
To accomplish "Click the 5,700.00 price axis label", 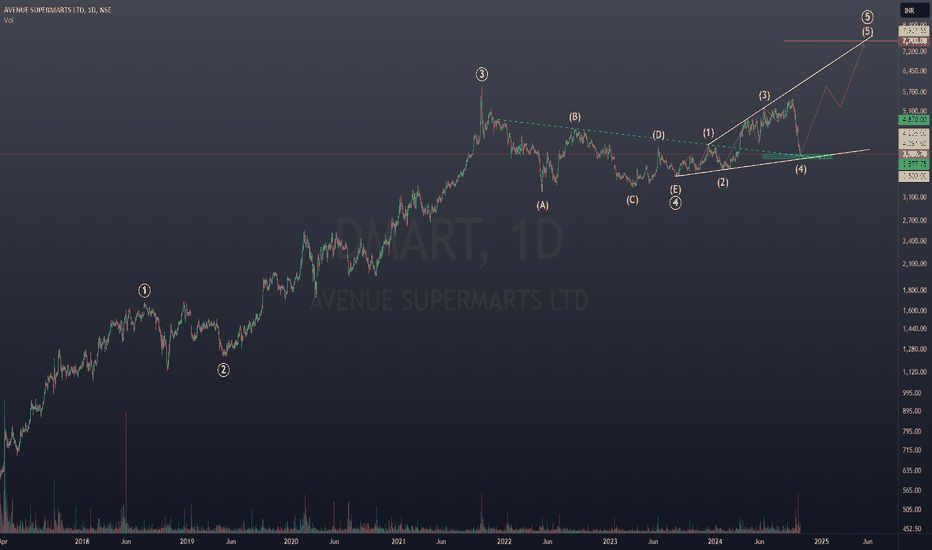I will 914,92.
